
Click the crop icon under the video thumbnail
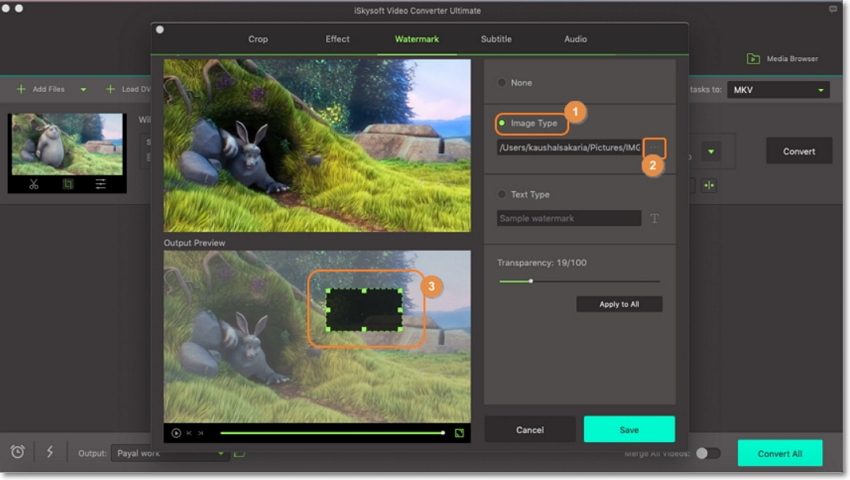[x=68, y=184]
